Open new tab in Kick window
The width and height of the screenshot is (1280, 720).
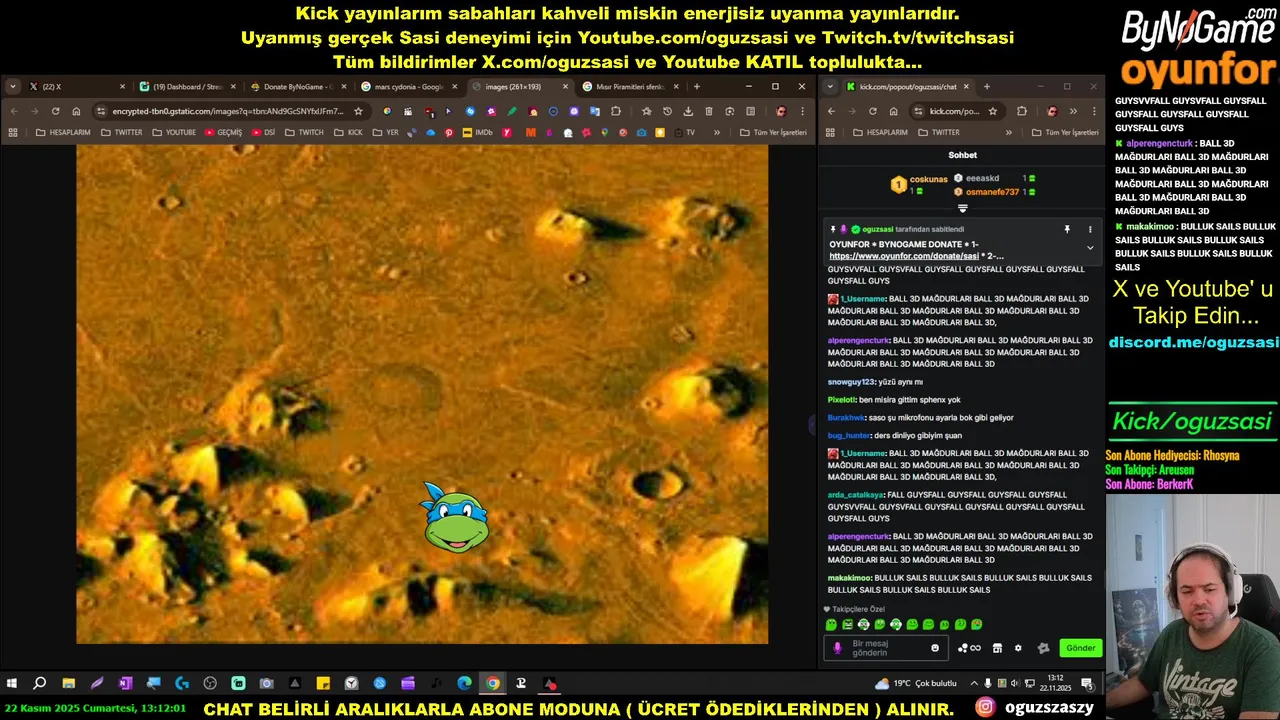click(986, 87)
